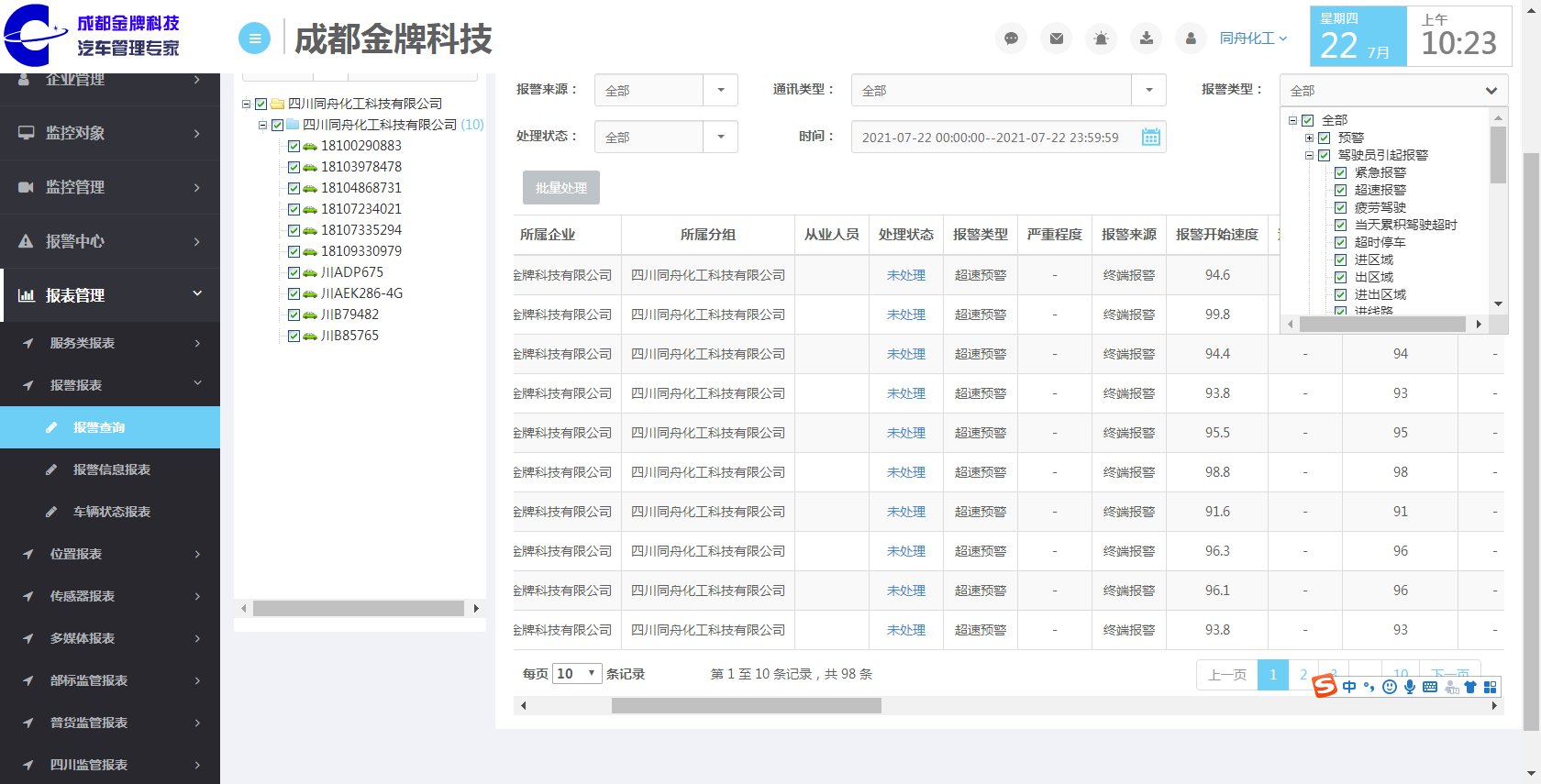The width and height of the screenshot is (1541, 784).
Task: Open the mail envelope icon
Action: click(x=1057, y=39)
